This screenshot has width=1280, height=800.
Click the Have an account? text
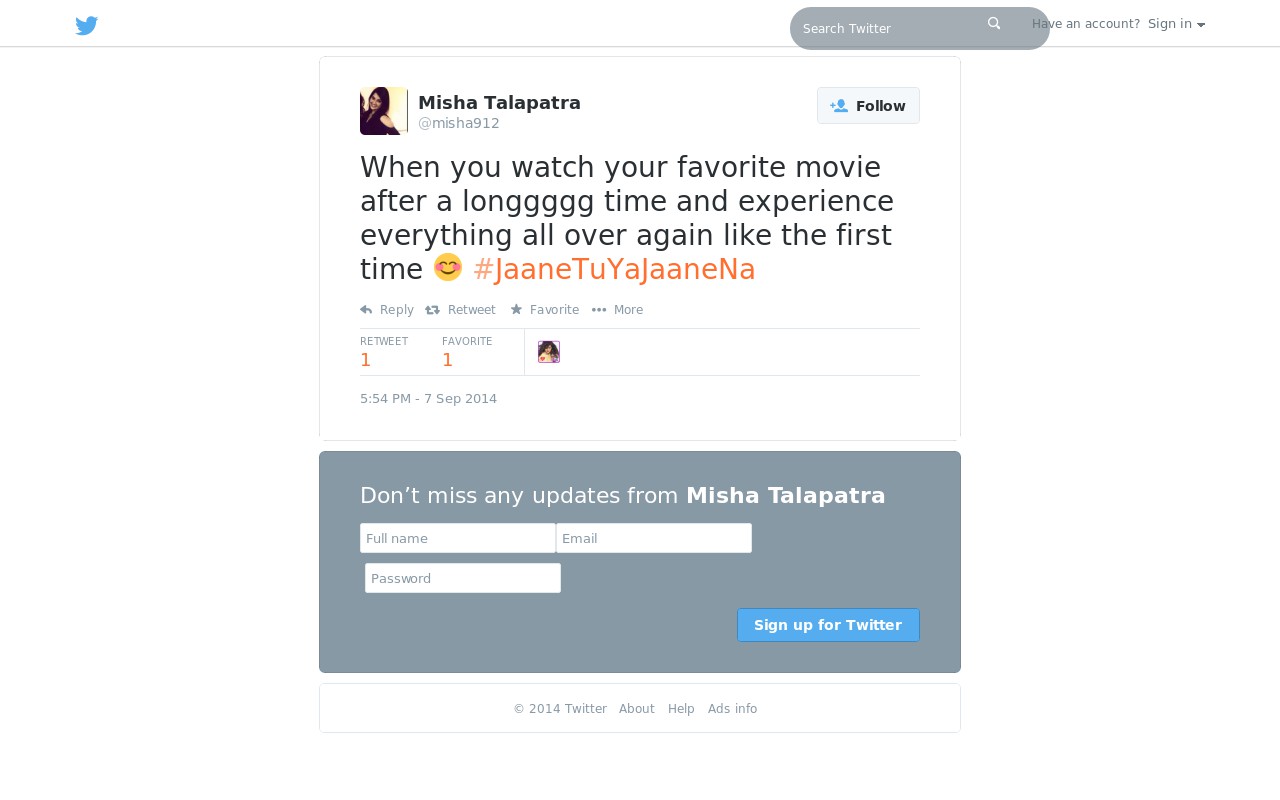pos(1086,24)
